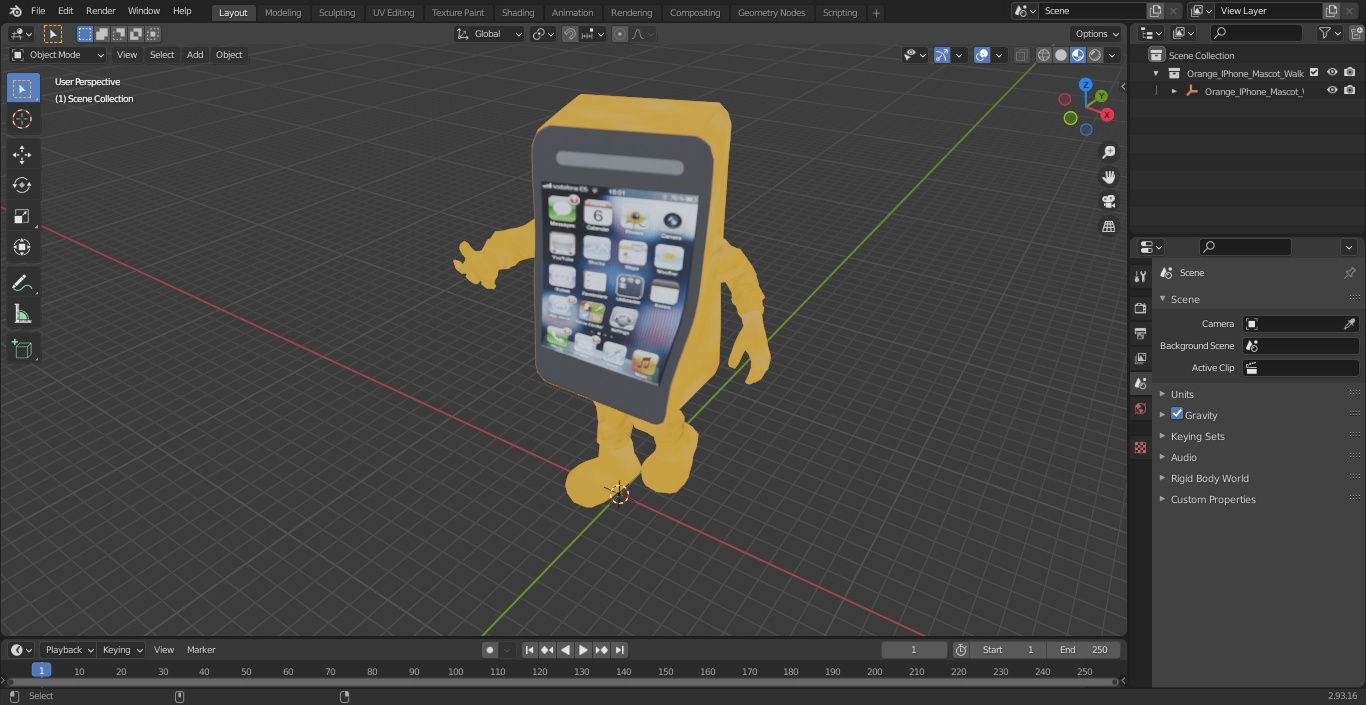
Task: Open the View Layer properties tab
Action: click(x=1140, y=358)
